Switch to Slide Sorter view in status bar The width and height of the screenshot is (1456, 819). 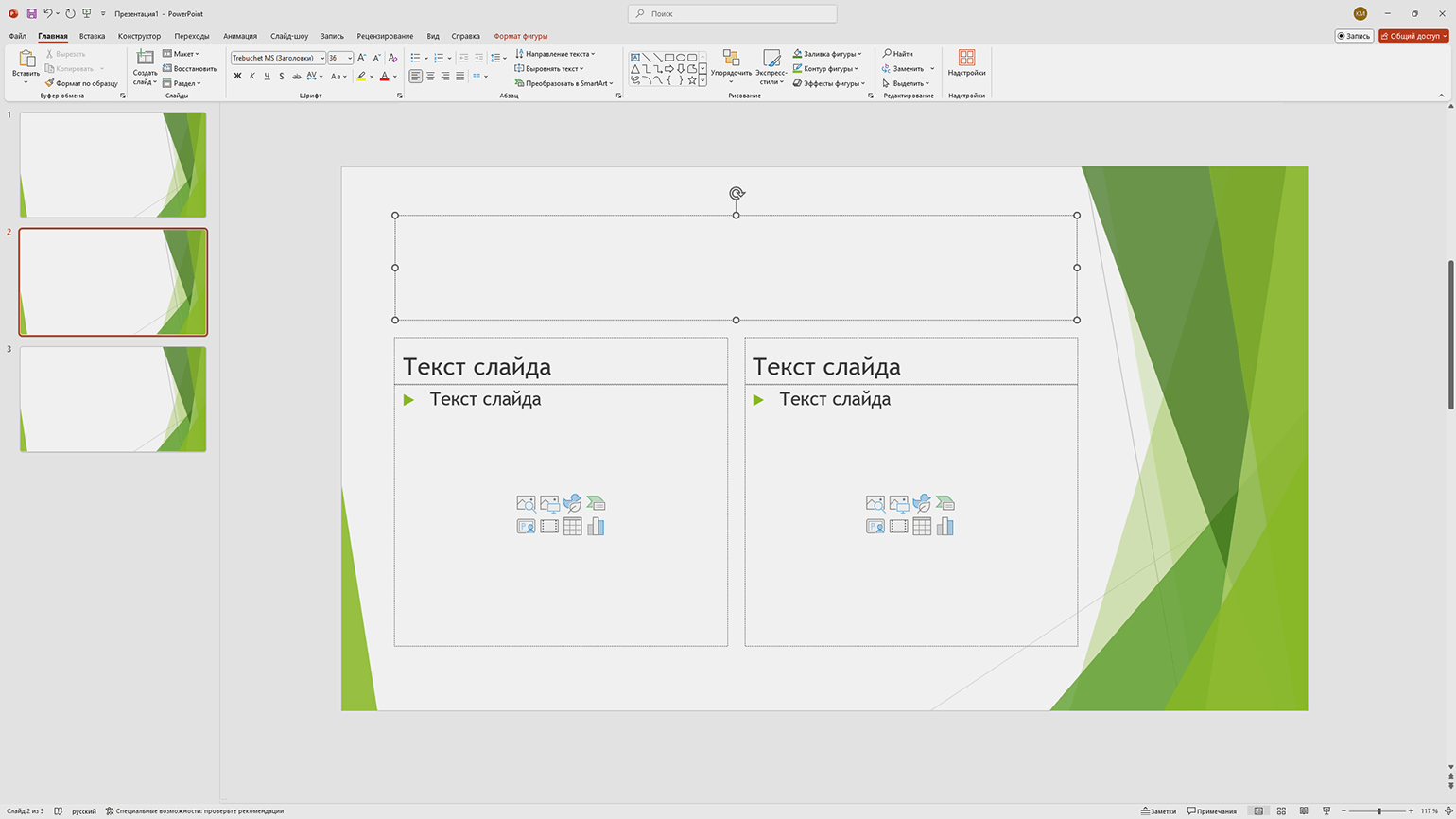pos(1281,811)
